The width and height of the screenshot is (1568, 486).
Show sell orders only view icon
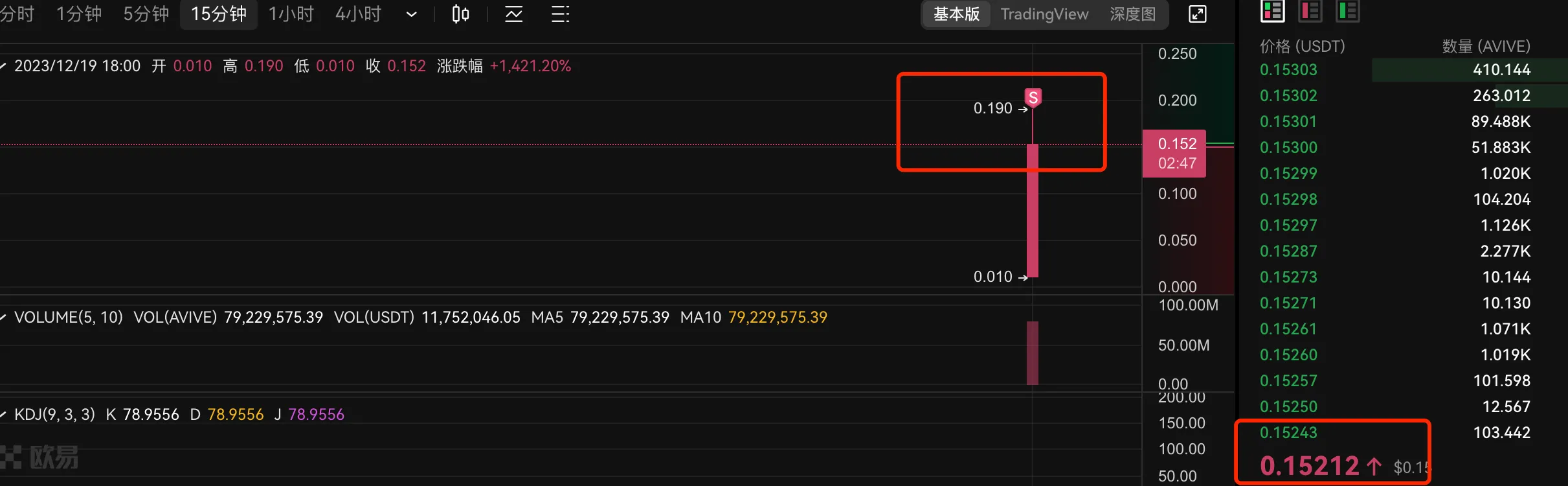click(x=1310, y=10)
